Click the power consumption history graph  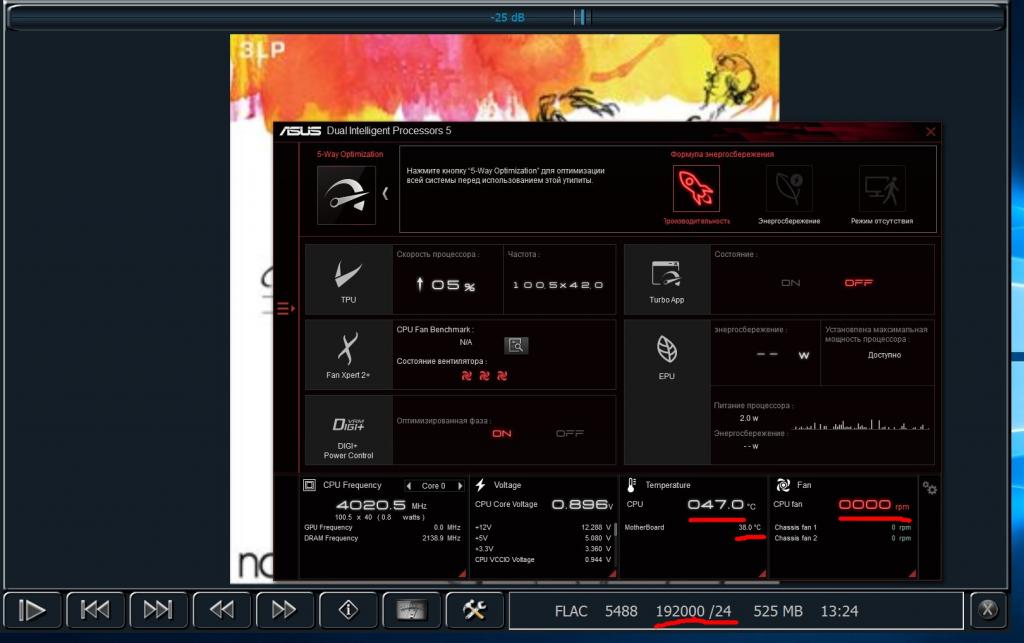(x=860, y=424)
